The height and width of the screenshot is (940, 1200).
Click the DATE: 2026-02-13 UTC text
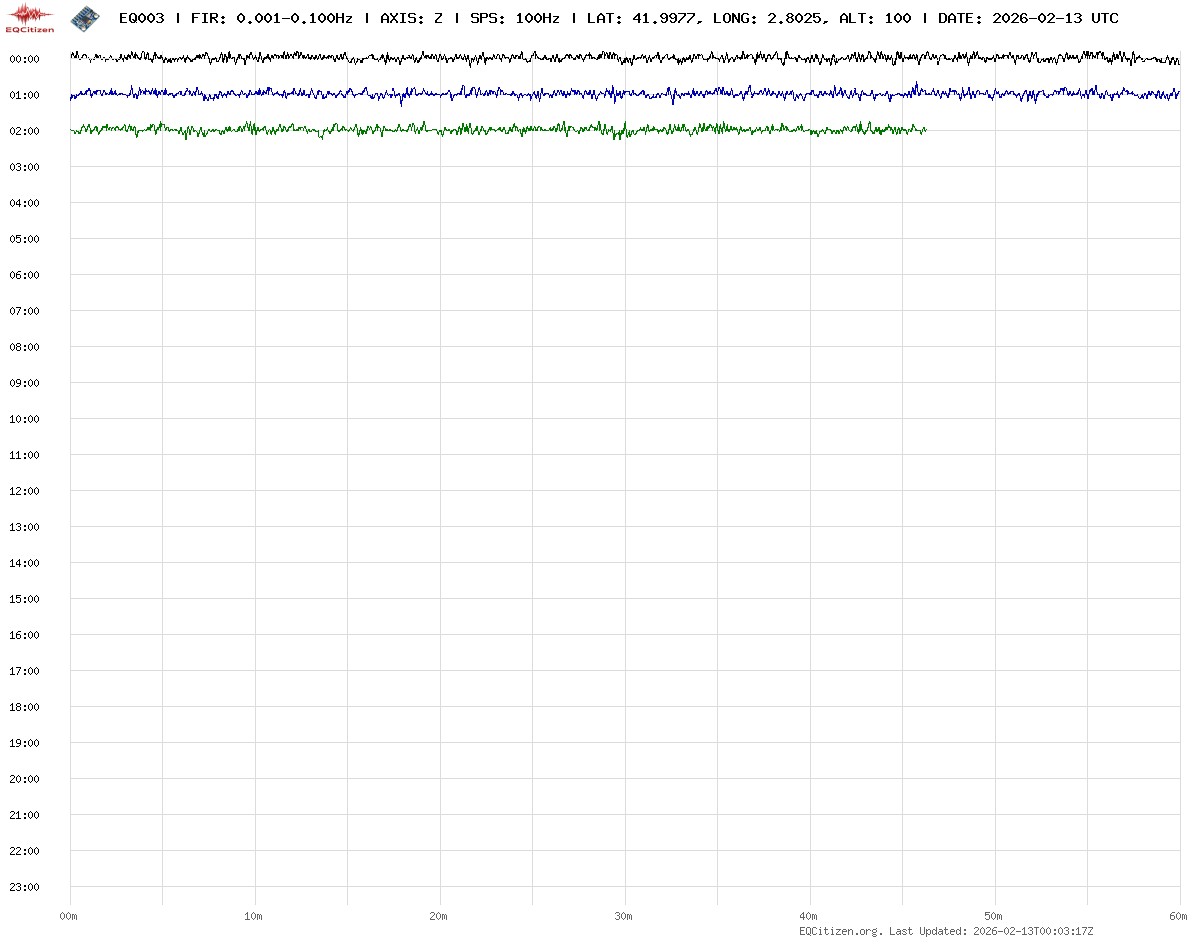coord(1028,19)
